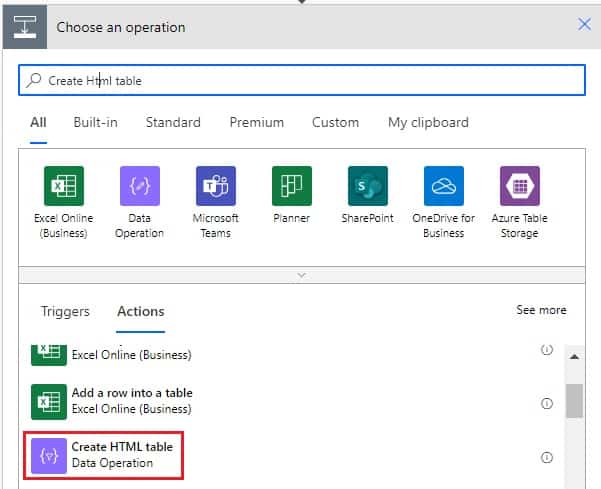Image resolution: width=601 pixels, height=489 pixels.
Task: Switch to the Triggers tab
Action: (65, 311)
